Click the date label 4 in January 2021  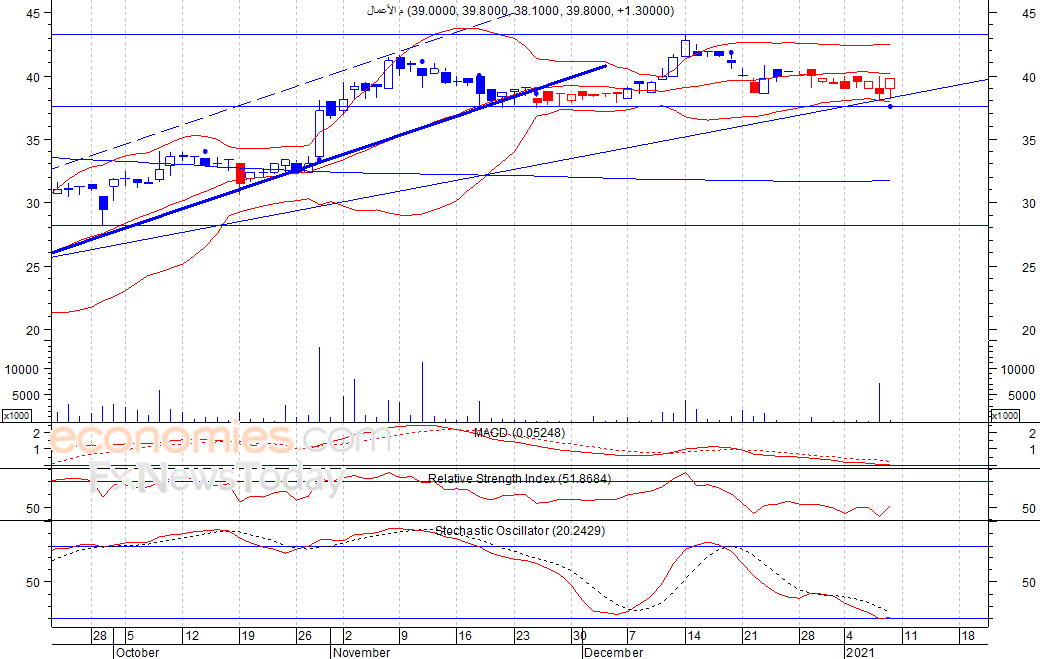[850, 636]
